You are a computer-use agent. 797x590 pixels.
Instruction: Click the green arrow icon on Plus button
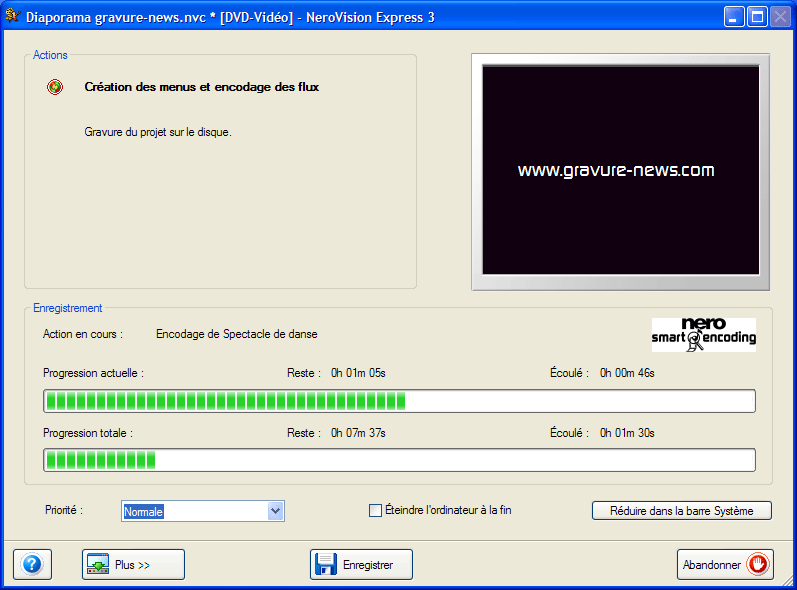[x=98, y=564]
